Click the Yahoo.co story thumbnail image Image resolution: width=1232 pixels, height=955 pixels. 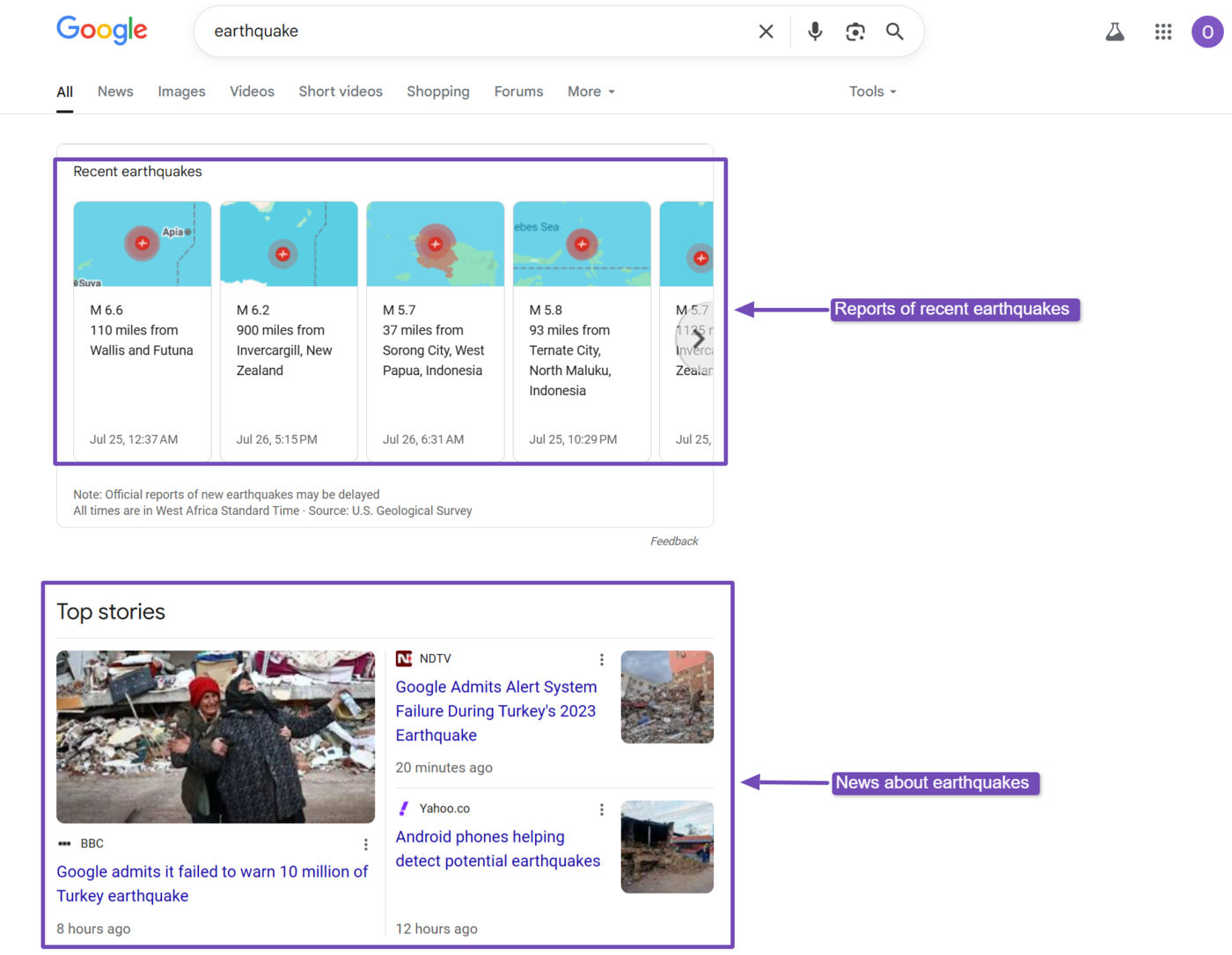pyautogui.click(x=667, y=847)
